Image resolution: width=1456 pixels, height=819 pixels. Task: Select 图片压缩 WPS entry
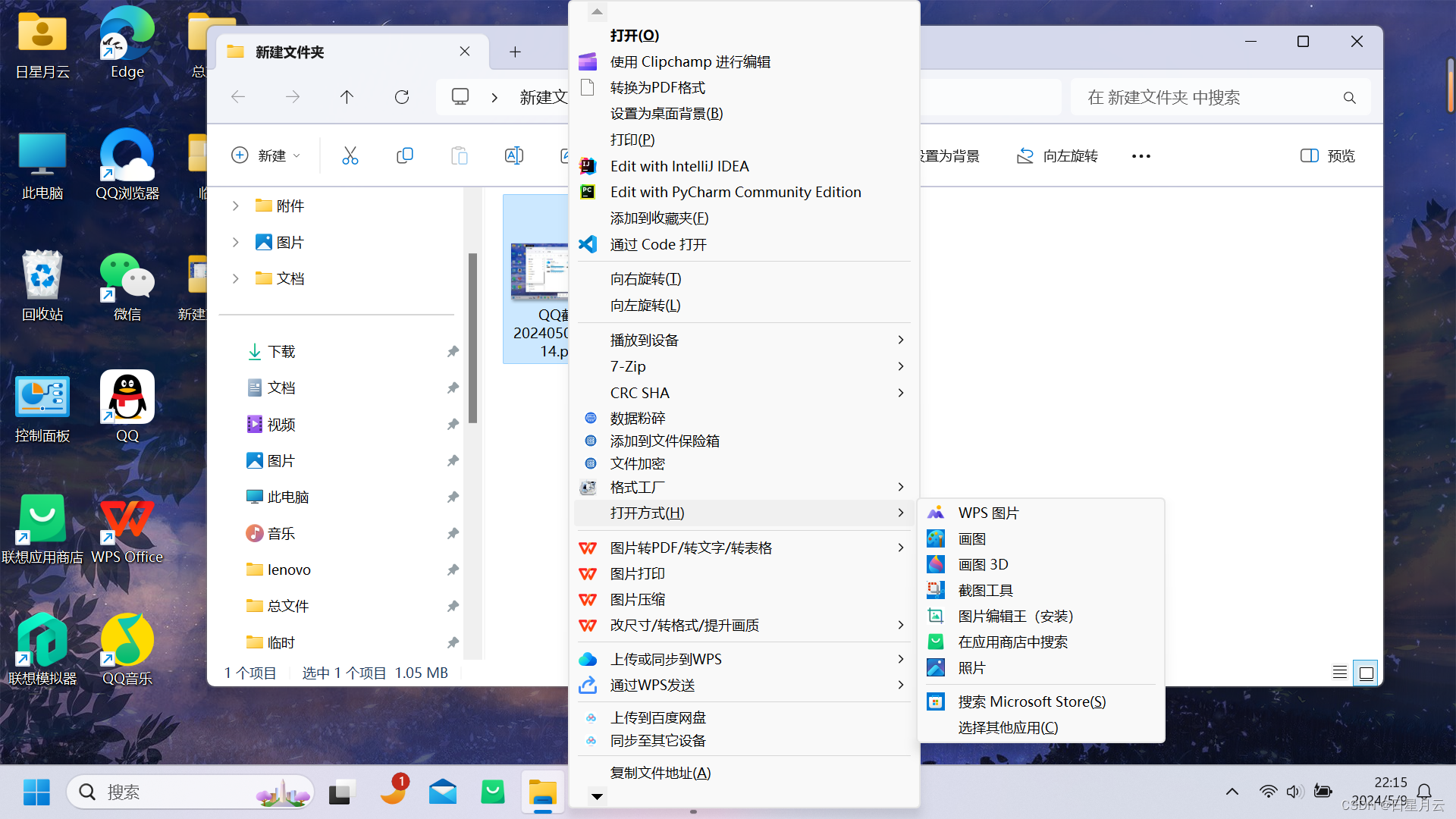pyautogui.click(x=744, y=599)
